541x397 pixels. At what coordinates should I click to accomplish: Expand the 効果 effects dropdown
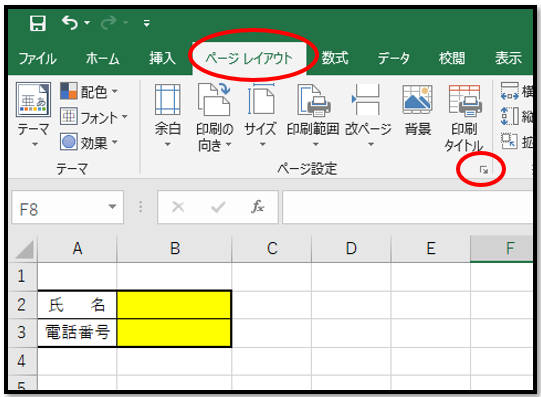point(89,142)
